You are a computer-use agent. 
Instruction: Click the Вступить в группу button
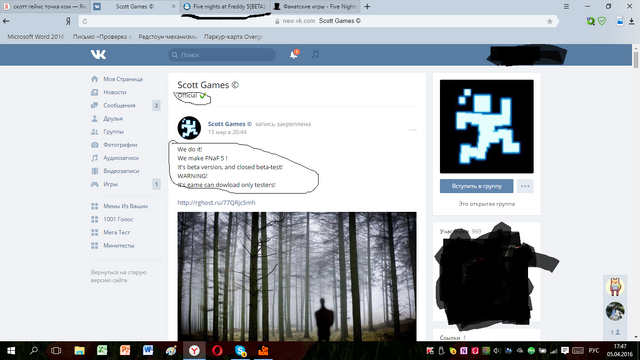476,186
